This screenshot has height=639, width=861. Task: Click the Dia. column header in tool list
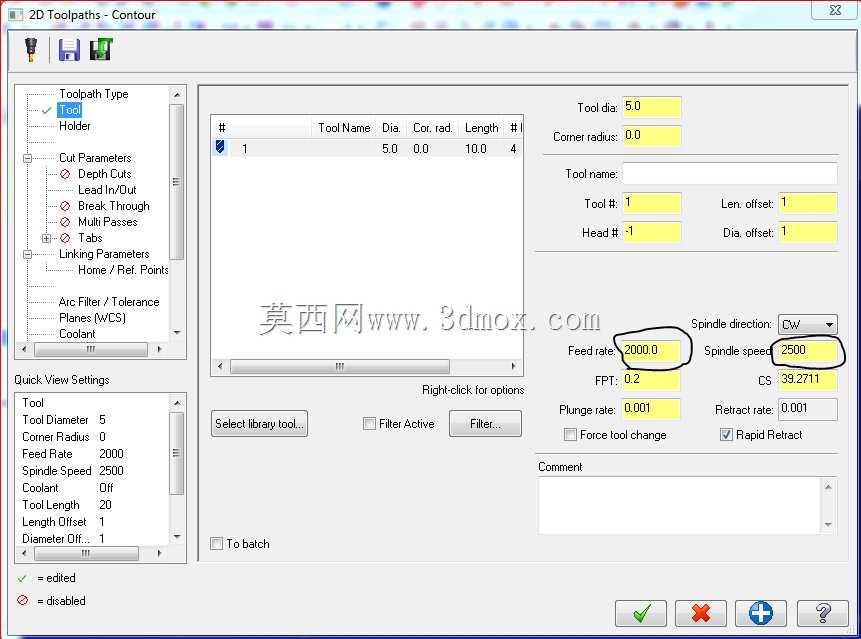click(391, 128)
